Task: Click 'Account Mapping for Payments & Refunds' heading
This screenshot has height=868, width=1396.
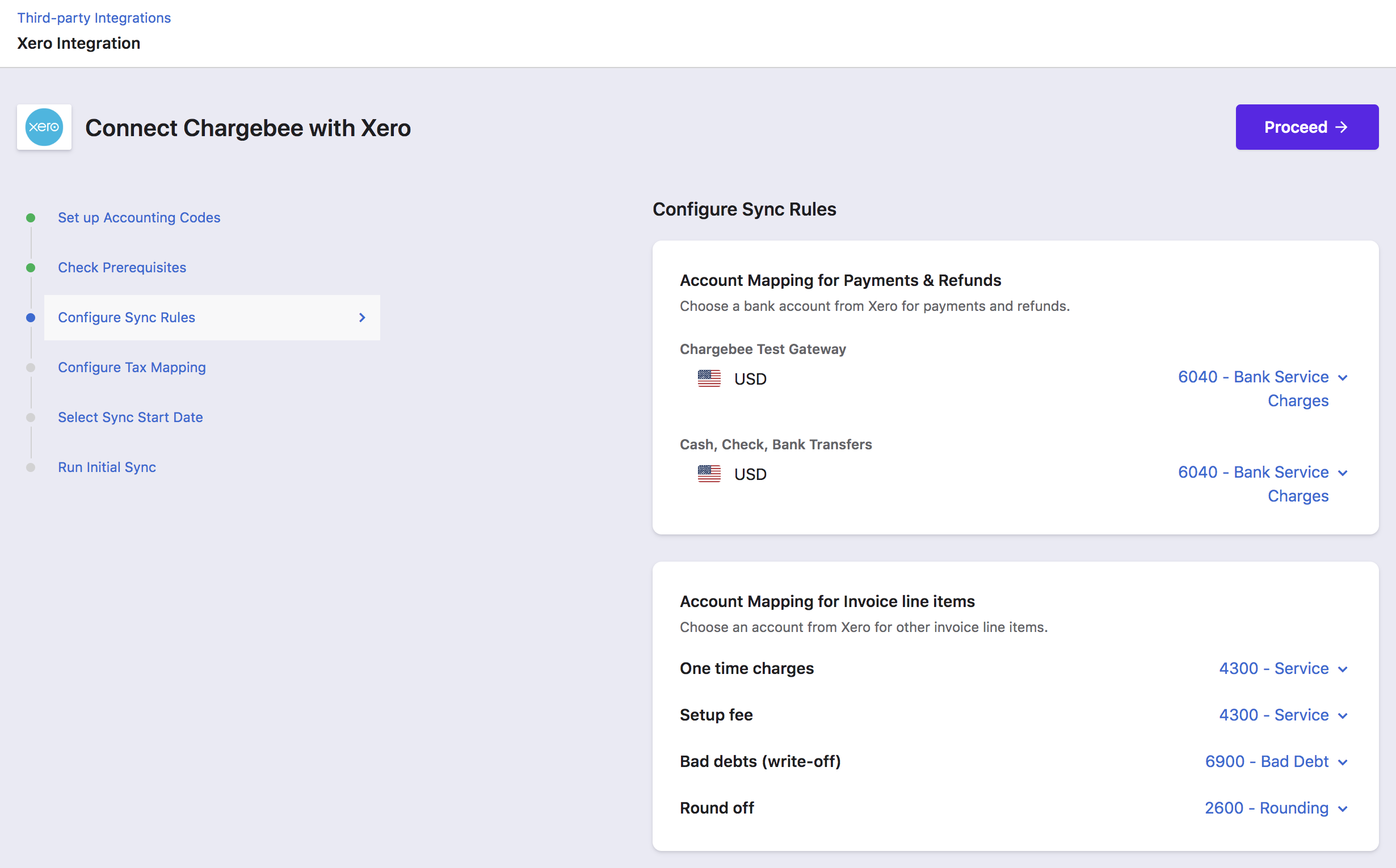Action: pos(840,280)
